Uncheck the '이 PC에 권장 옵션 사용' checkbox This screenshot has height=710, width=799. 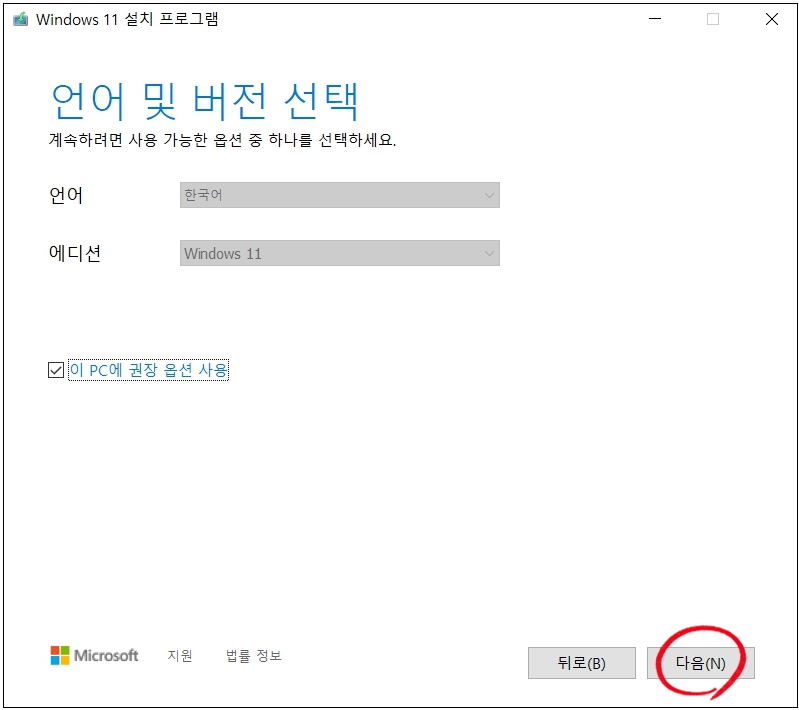[56, 370]
